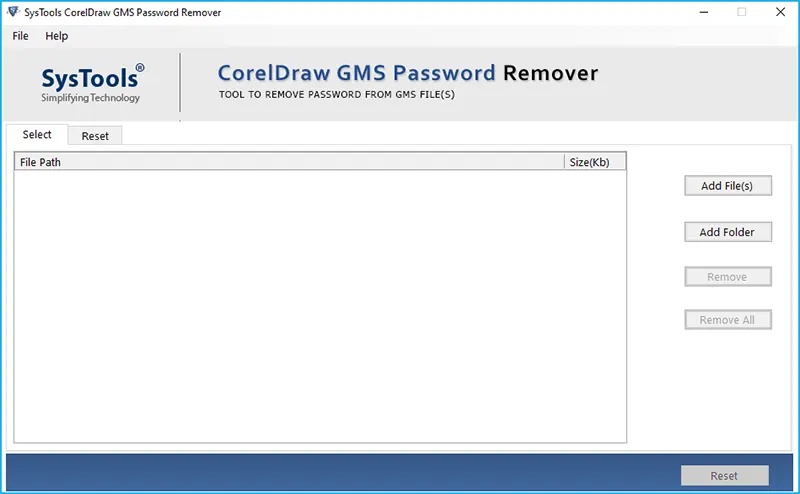Click the Size(Kb) column header

594,162
